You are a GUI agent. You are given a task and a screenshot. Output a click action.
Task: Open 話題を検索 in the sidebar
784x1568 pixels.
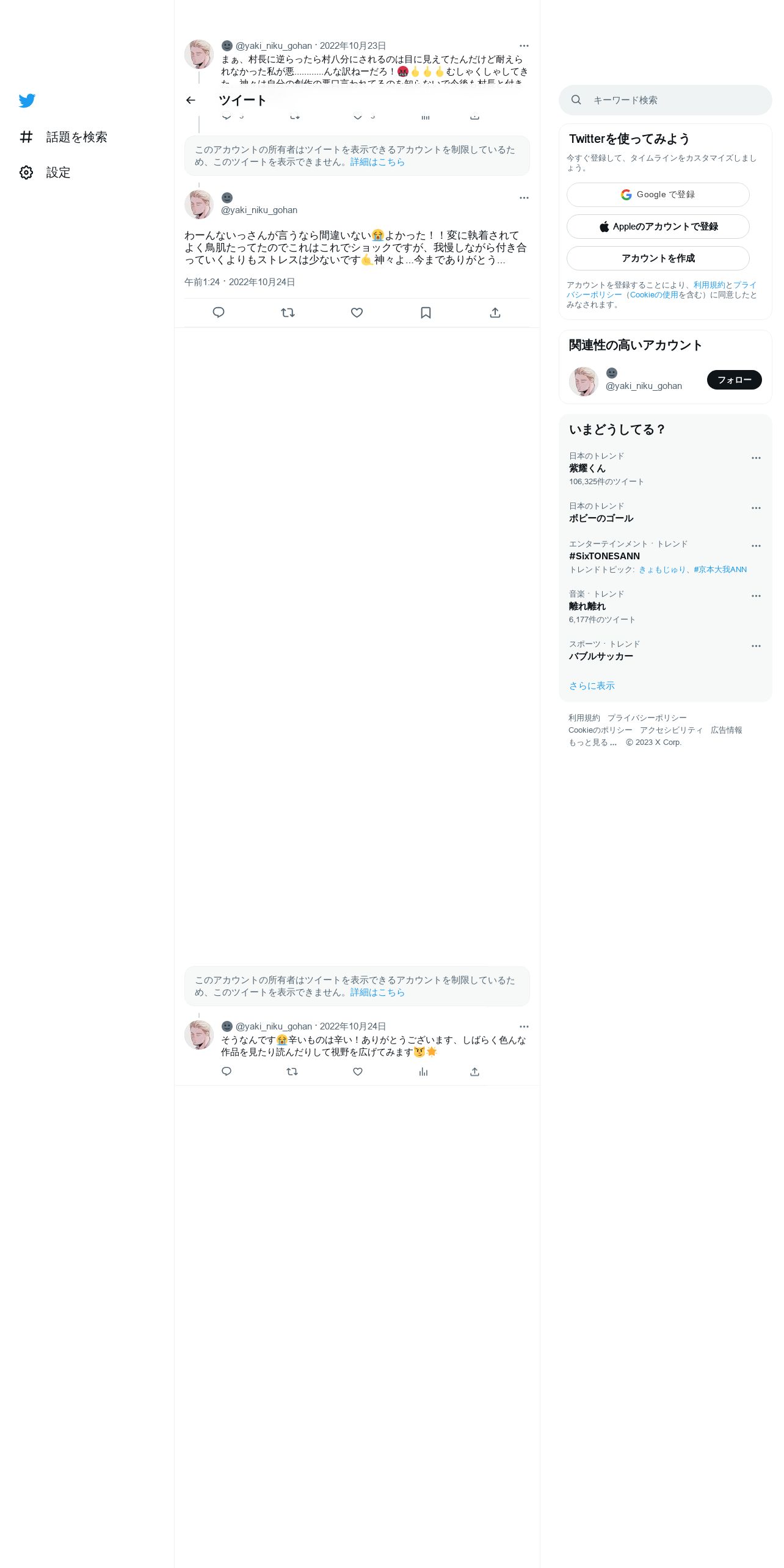64,137
